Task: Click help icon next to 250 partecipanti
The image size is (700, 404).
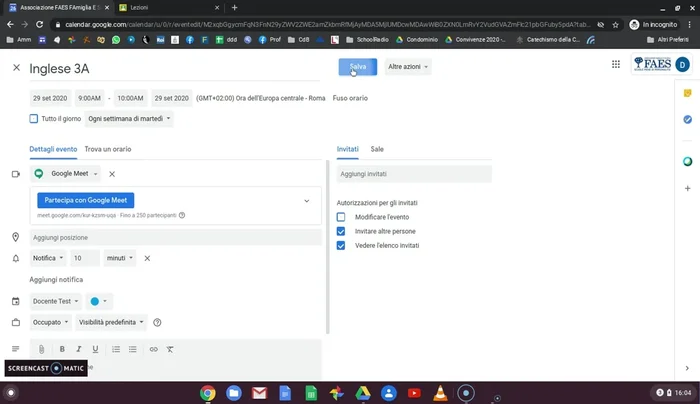Action: (182, 215)
